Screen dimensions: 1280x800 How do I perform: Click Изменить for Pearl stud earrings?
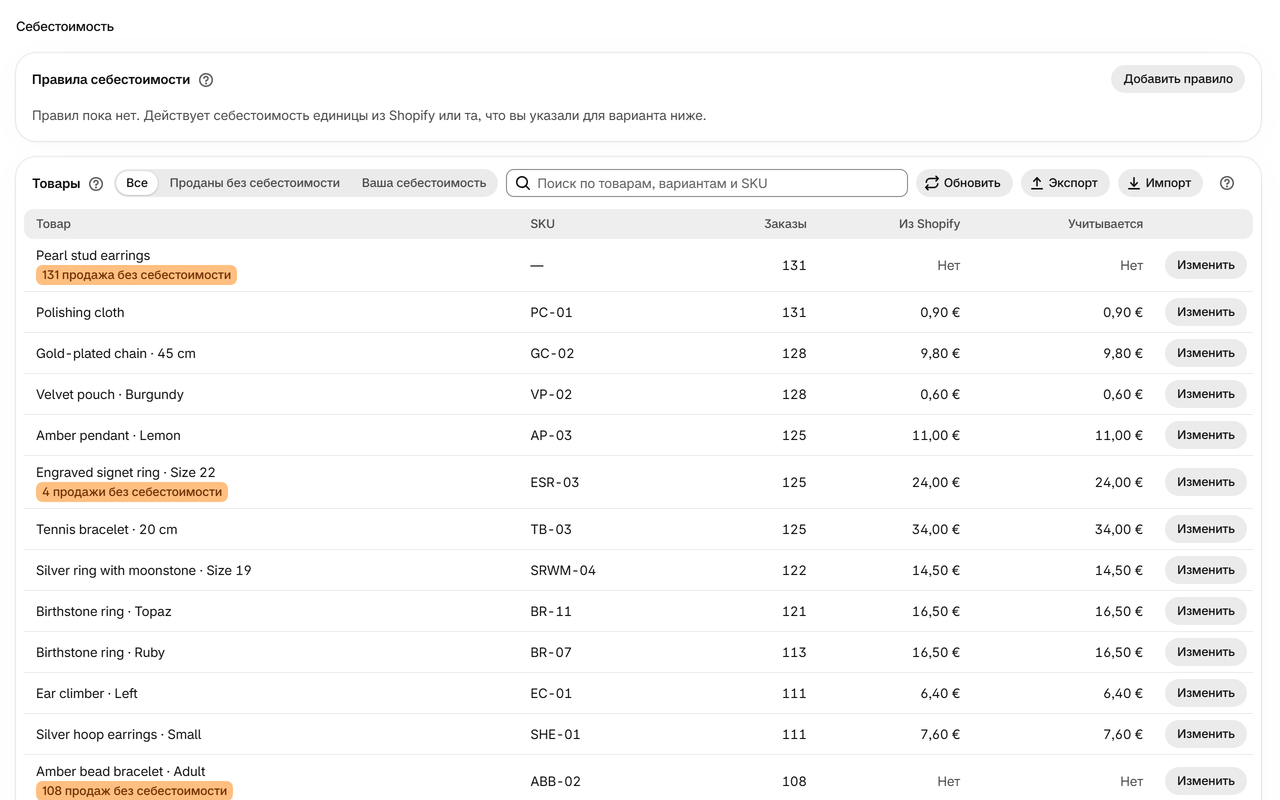click(x=1206, y=265)
